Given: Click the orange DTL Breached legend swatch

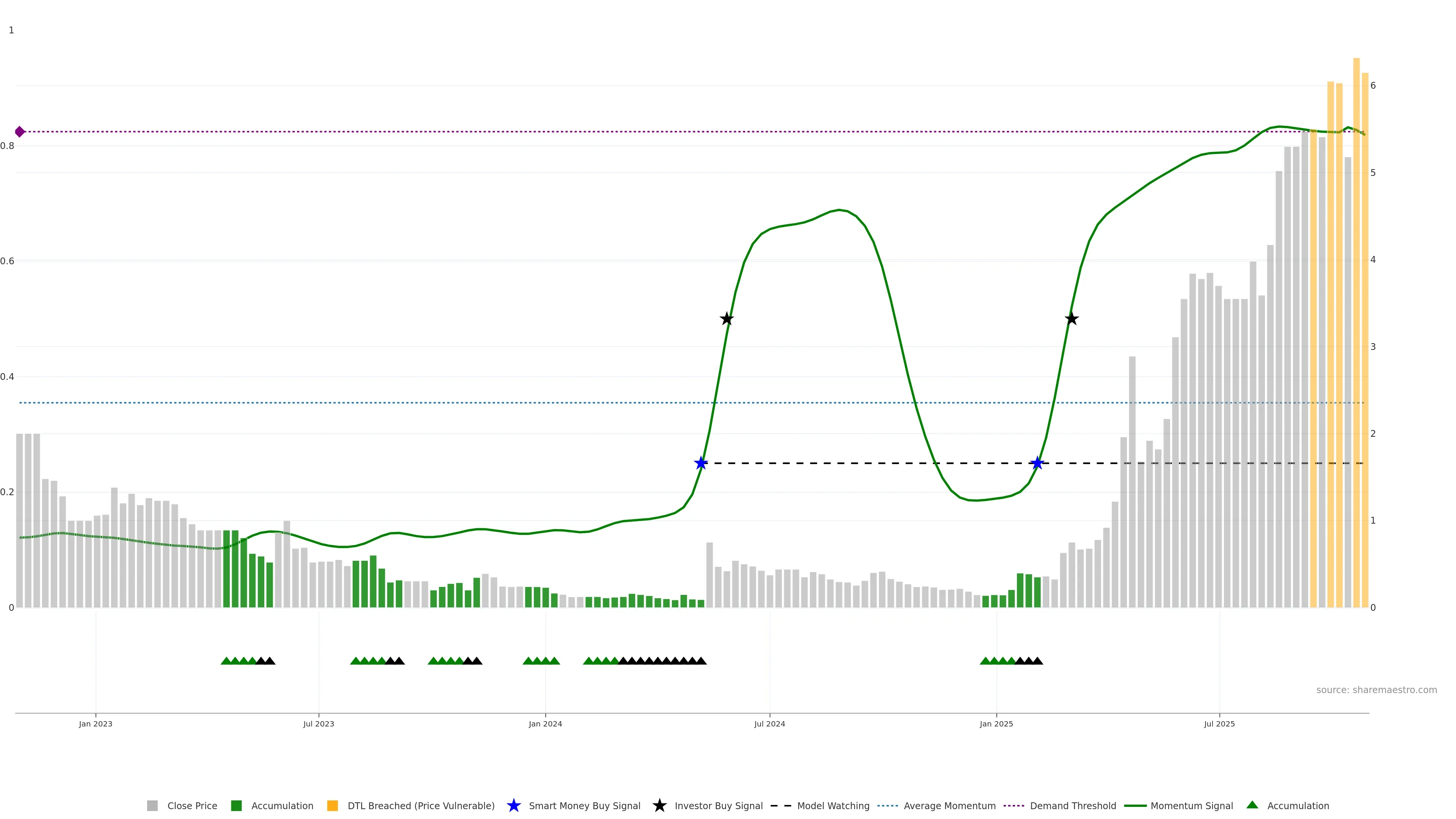Looking at the screenshot, I should pyautogui.click(x=333, y=806).
